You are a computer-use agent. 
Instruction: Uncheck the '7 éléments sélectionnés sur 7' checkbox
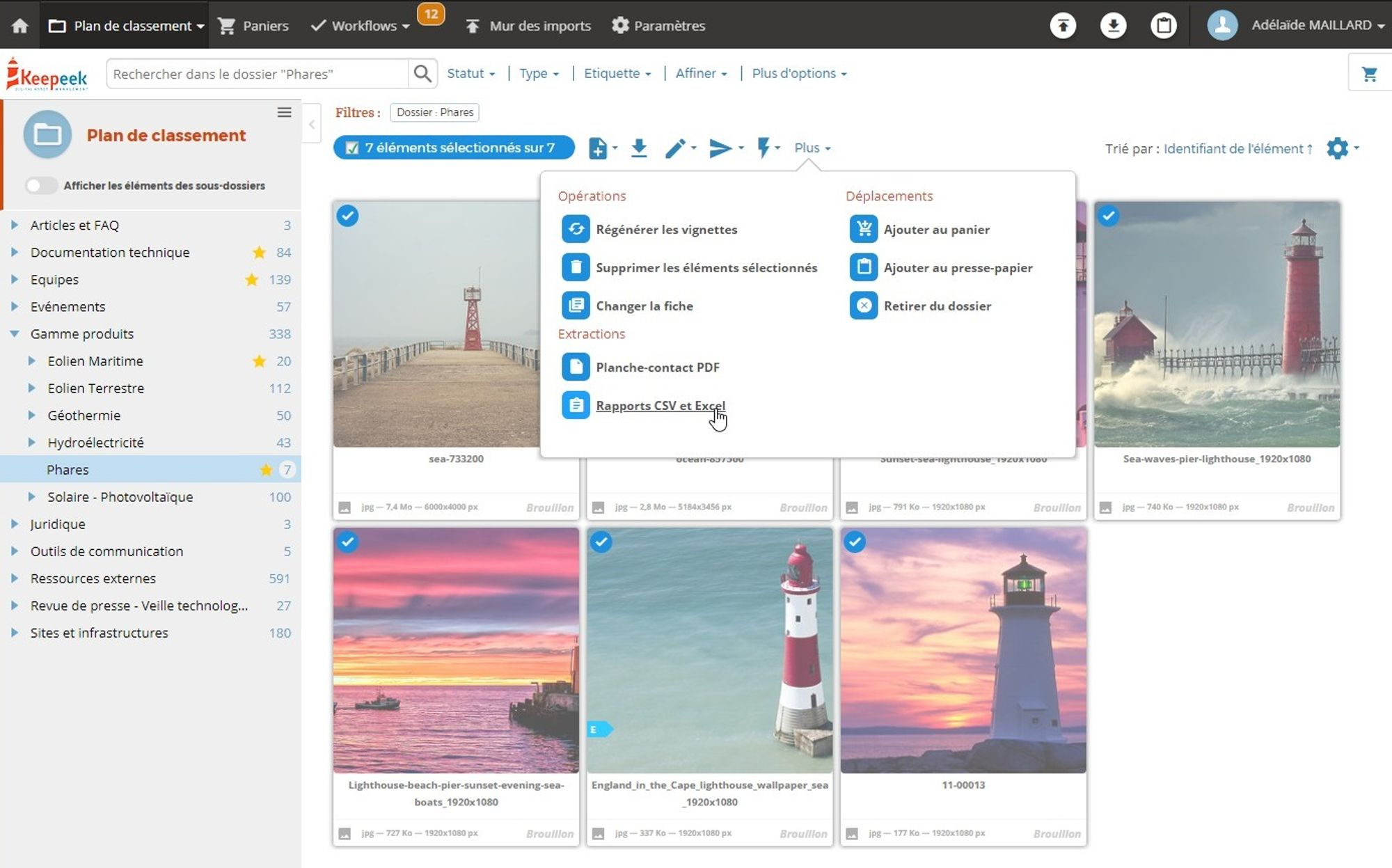[x=352, y=148]
